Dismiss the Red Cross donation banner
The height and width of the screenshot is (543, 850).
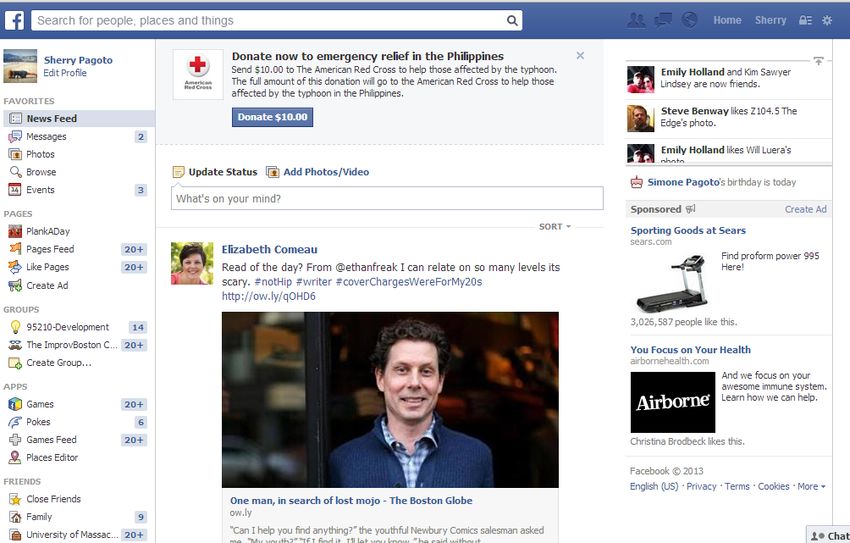coord(580,56)
